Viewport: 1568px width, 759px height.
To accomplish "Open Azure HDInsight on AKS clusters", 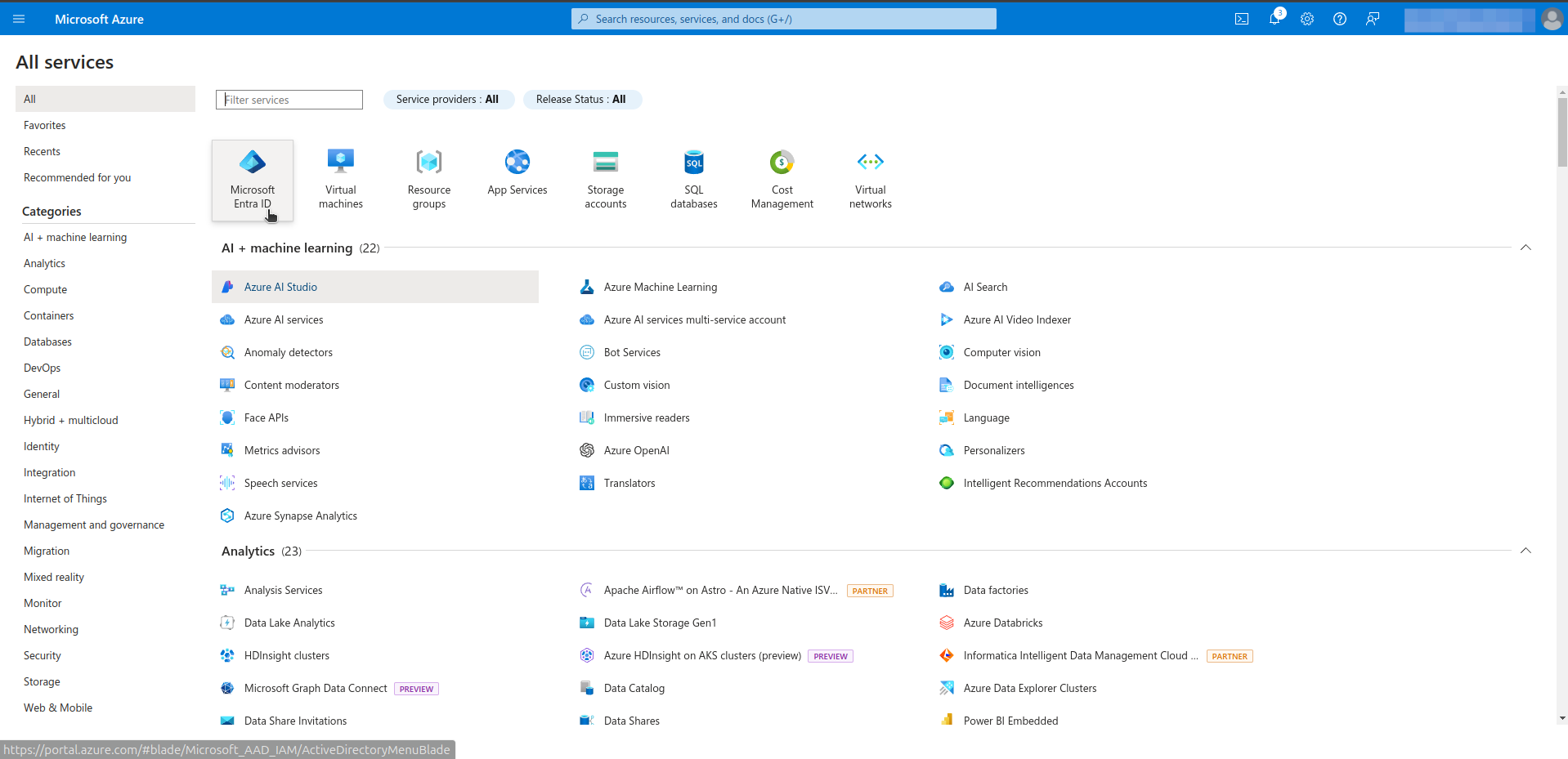I will coord(702,655).
